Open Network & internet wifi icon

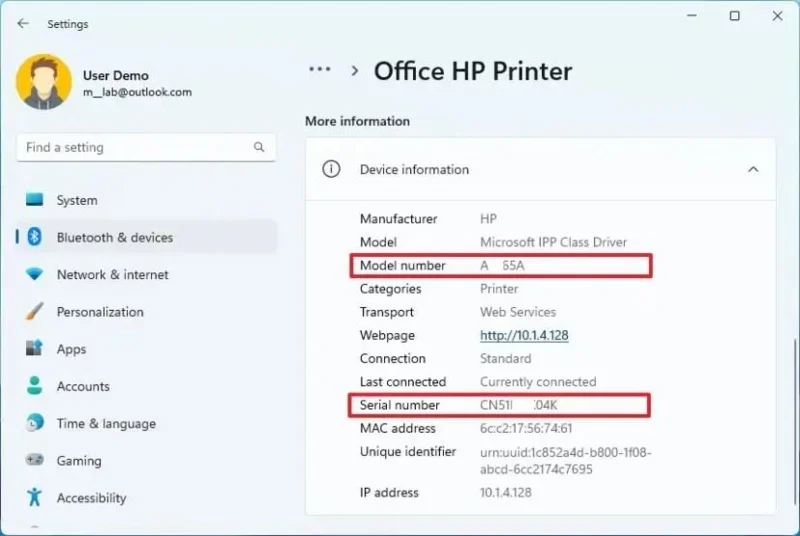(x=35, y=274)
